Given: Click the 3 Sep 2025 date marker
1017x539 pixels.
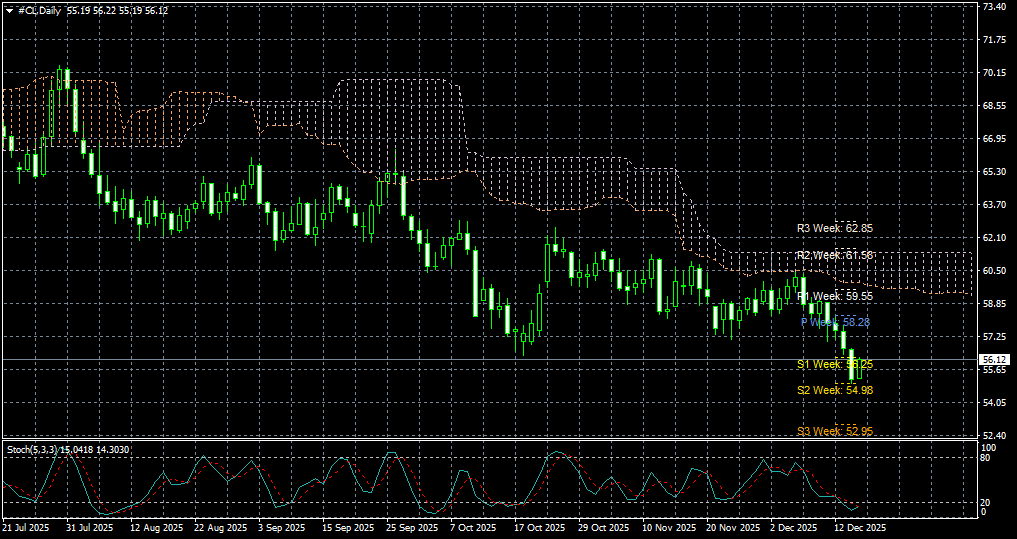Looking at the screenshot, I should point(281,527).
